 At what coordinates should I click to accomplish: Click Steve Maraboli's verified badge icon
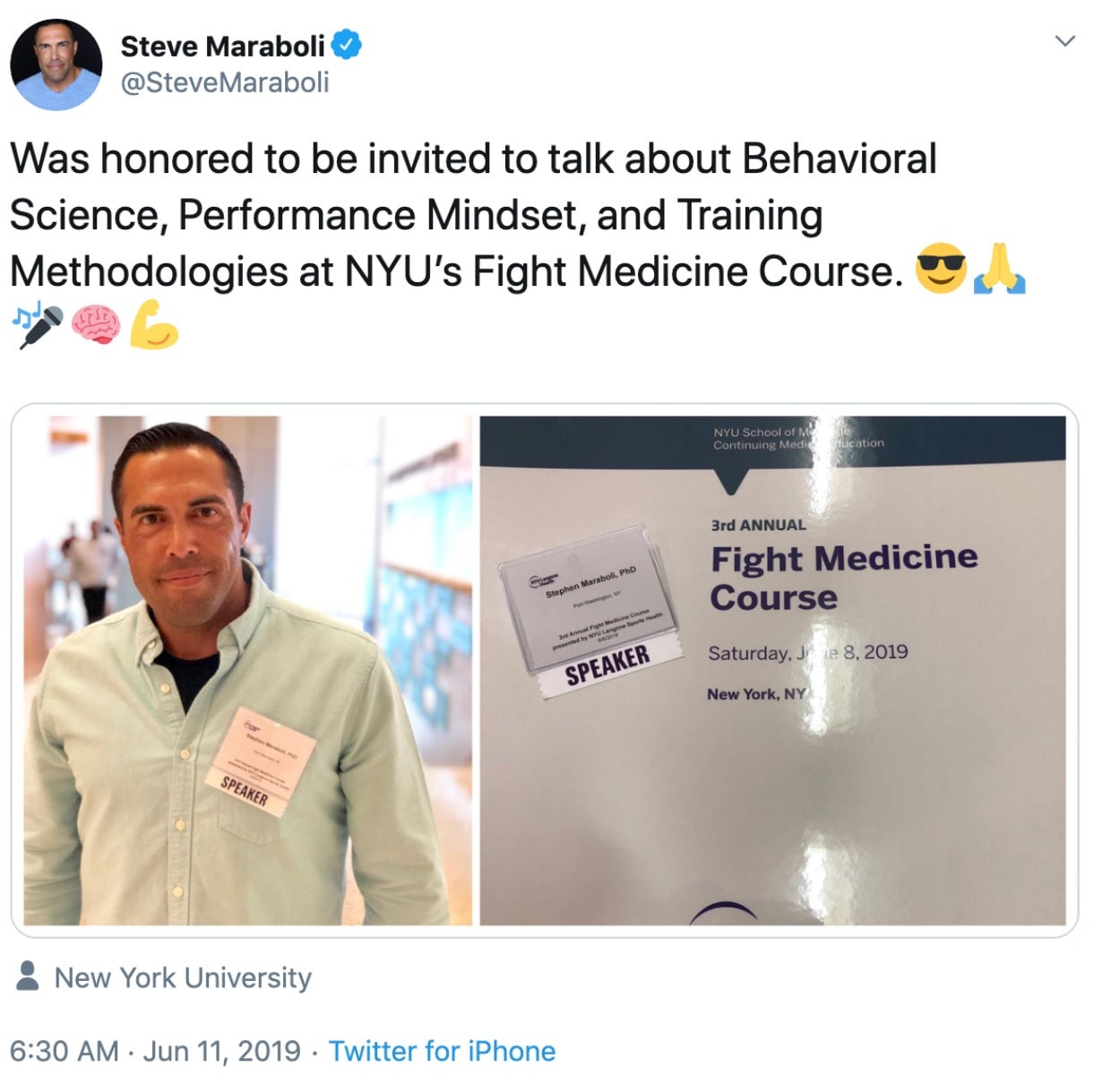click(347, 47)
